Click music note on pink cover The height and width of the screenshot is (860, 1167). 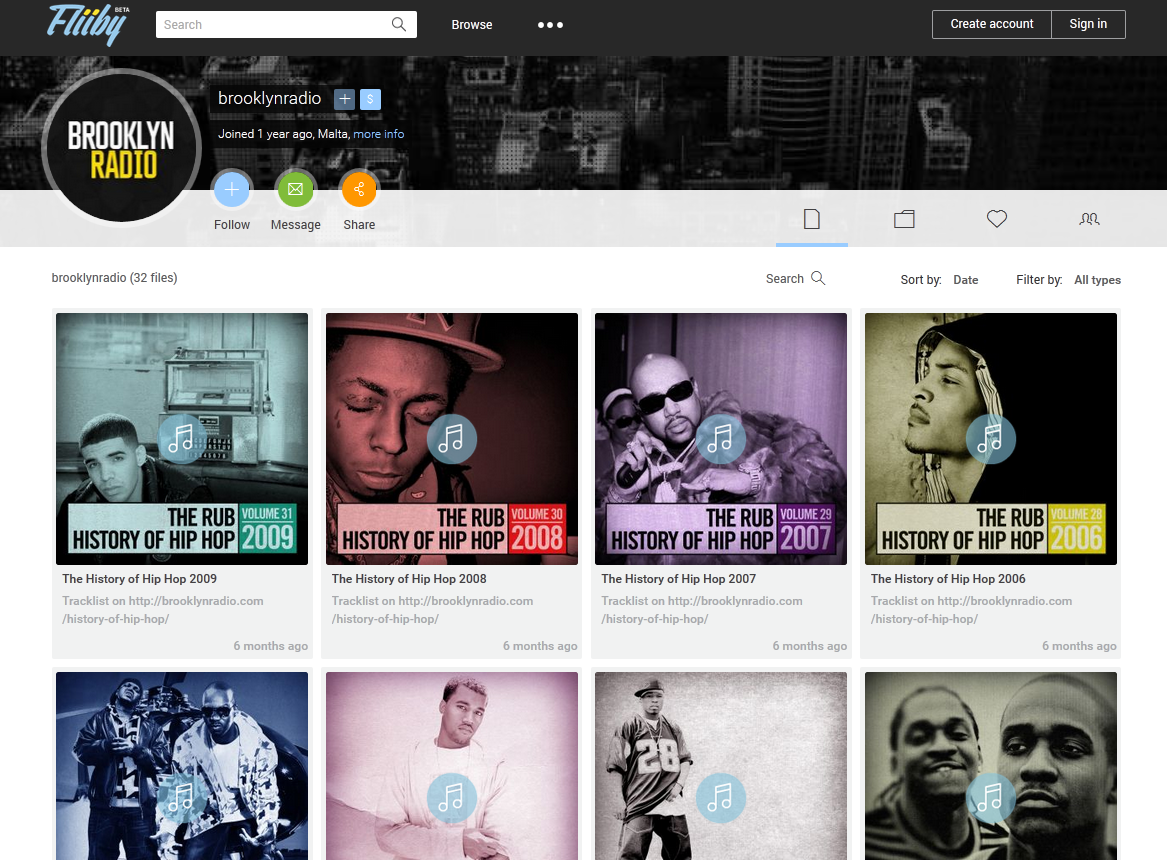click(x=452, y=798)
